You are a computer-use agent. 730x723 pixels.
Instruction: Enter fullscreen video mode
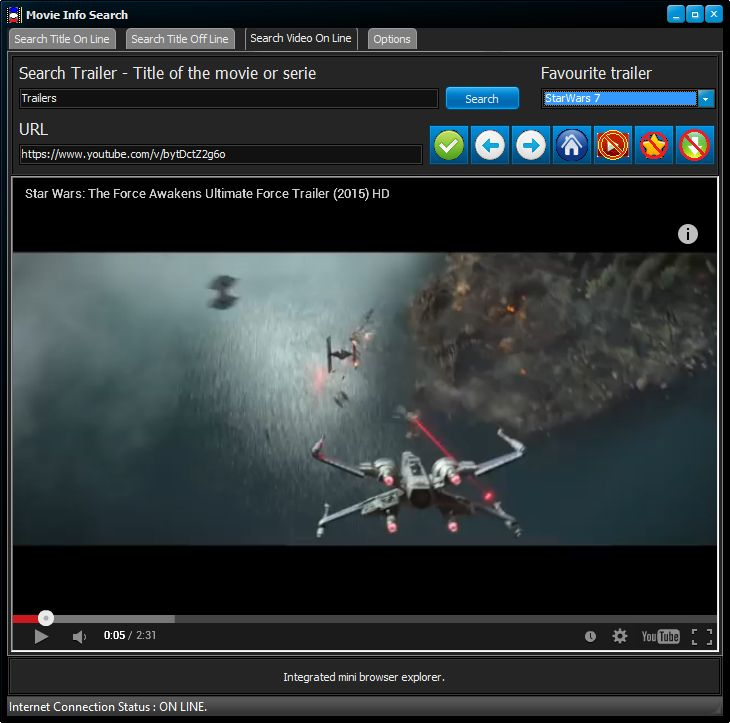[x=702, y=636]
